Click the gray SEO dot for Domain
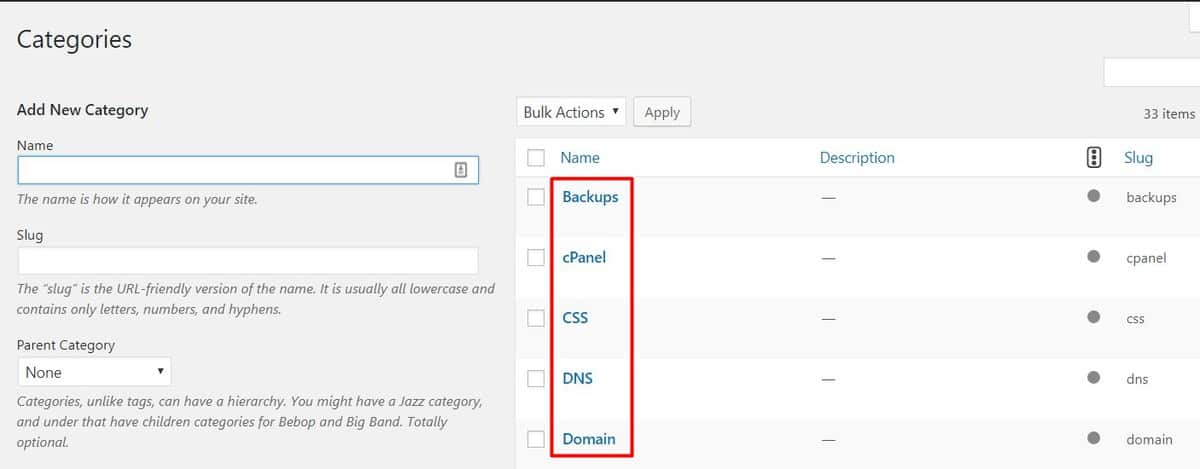Screen dimensions: 1200x469 tap(1094, 438)
